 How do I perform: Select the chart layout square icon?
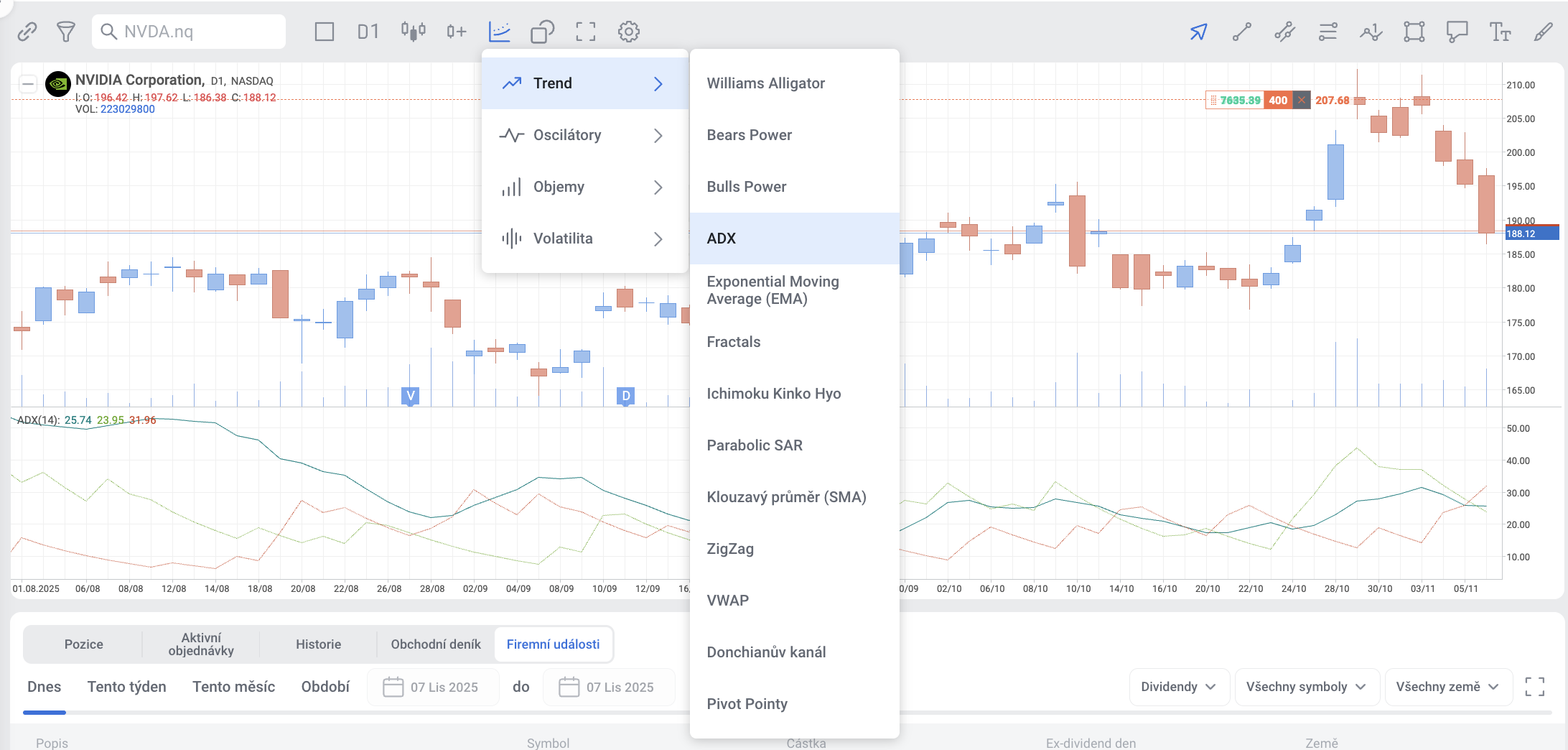point(325,32)
